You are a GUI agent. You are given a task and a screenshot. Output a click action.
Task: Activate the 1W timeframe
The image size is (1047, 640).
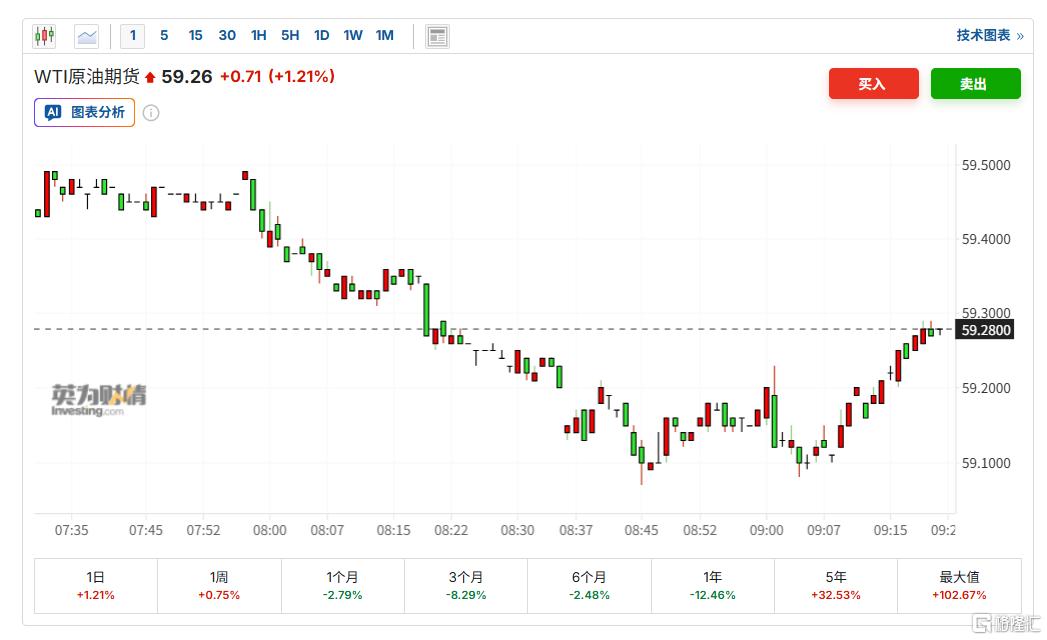point(352,35)
